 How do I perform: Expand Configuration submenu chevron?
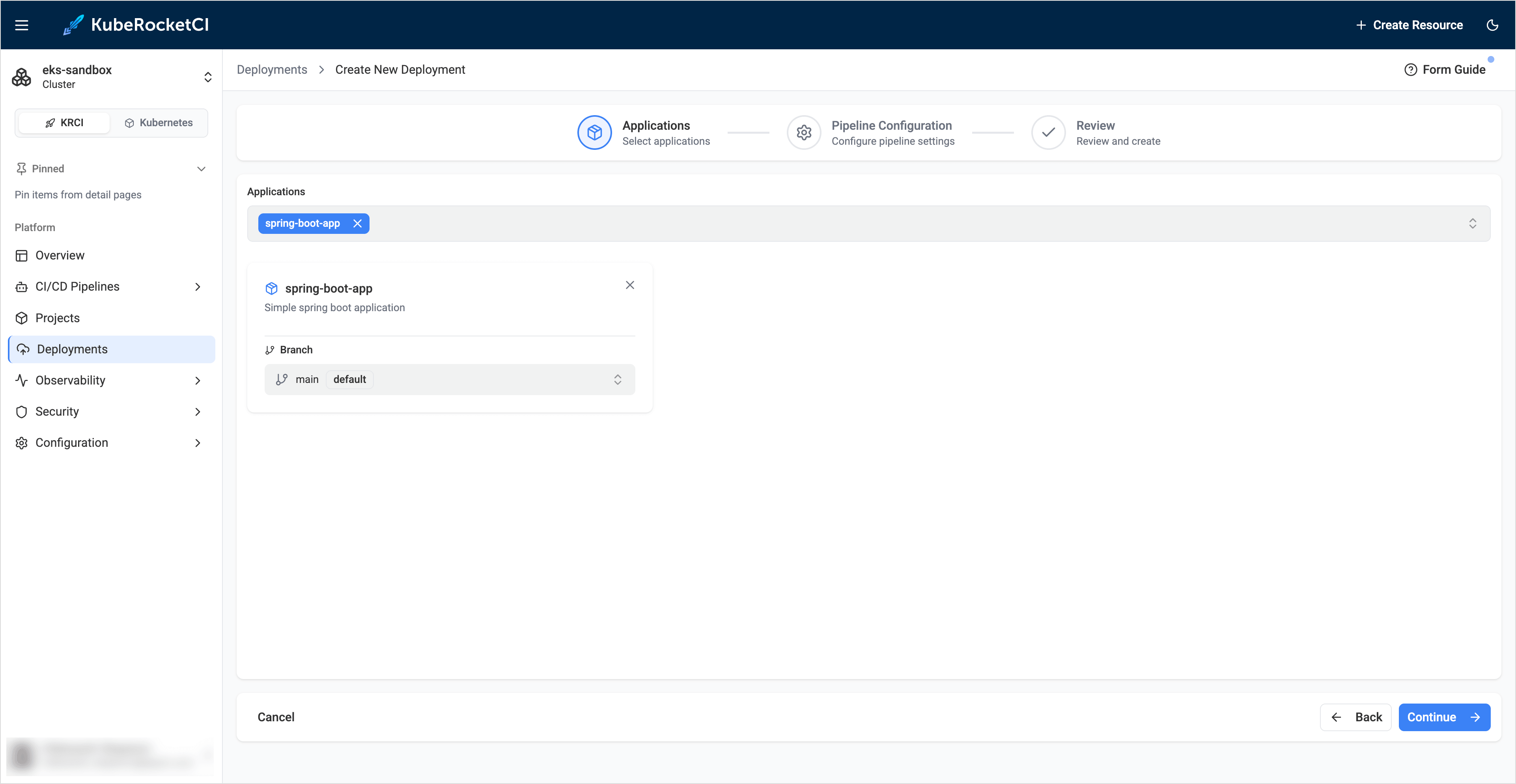198,442
